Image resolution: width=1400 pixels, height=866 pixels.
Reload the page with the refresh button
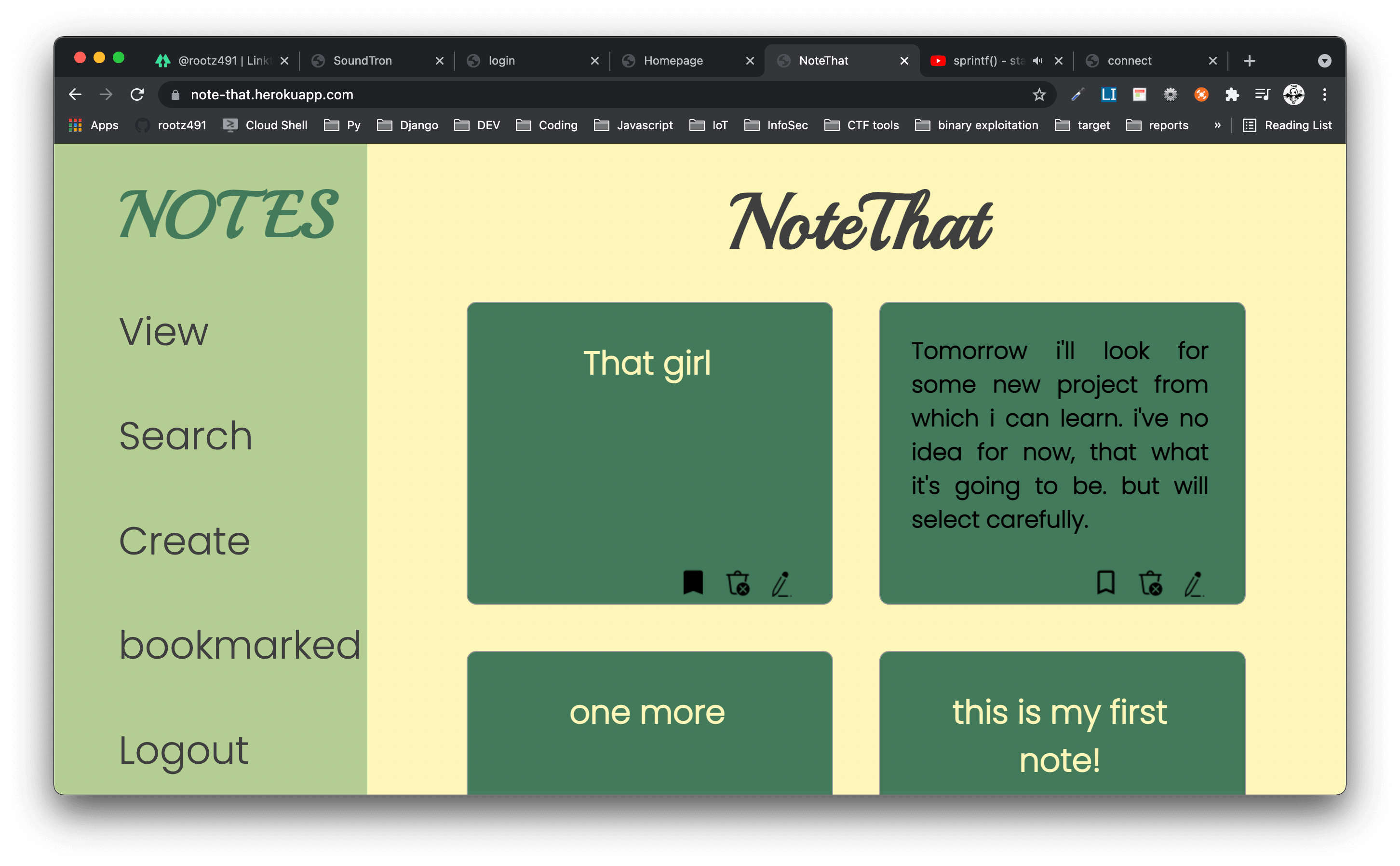(x=137, y=95)
